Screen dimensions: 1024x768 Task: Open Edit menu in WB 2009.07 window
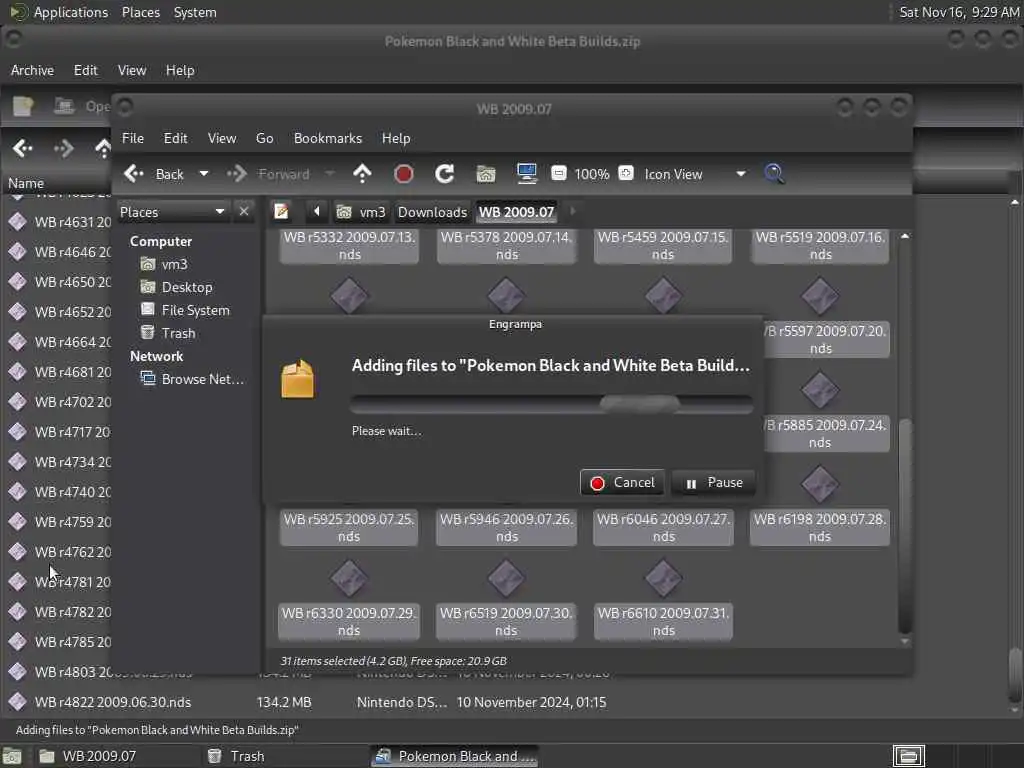[175, 138]
